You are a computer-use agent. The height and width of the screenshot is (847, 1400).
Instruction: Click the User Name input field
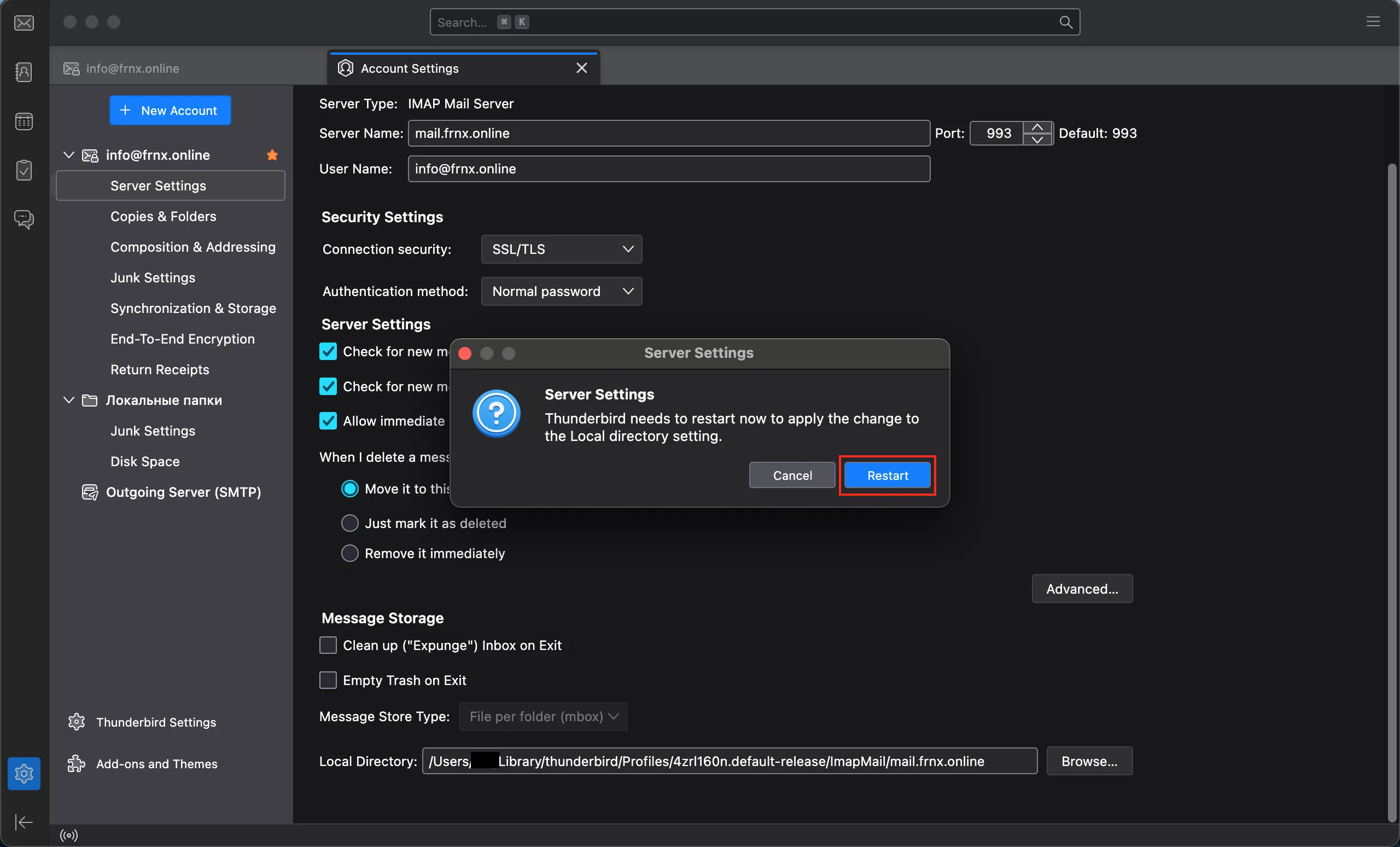click(x=669, y=169)
